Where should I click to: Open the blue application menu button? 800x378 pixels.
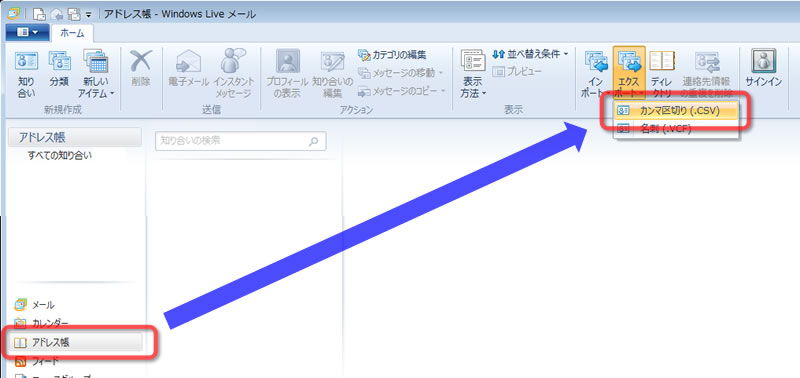[28, 33]
